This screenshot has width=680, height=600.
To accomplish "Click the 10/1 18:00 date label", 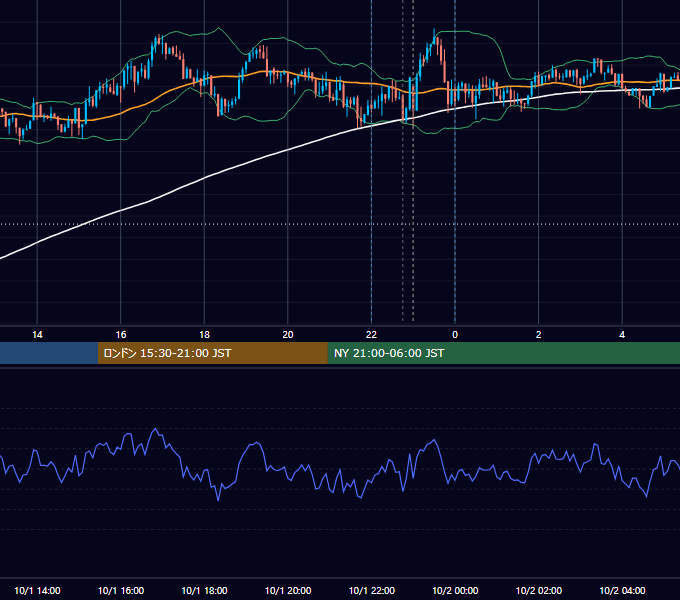I will pos(204,590).
